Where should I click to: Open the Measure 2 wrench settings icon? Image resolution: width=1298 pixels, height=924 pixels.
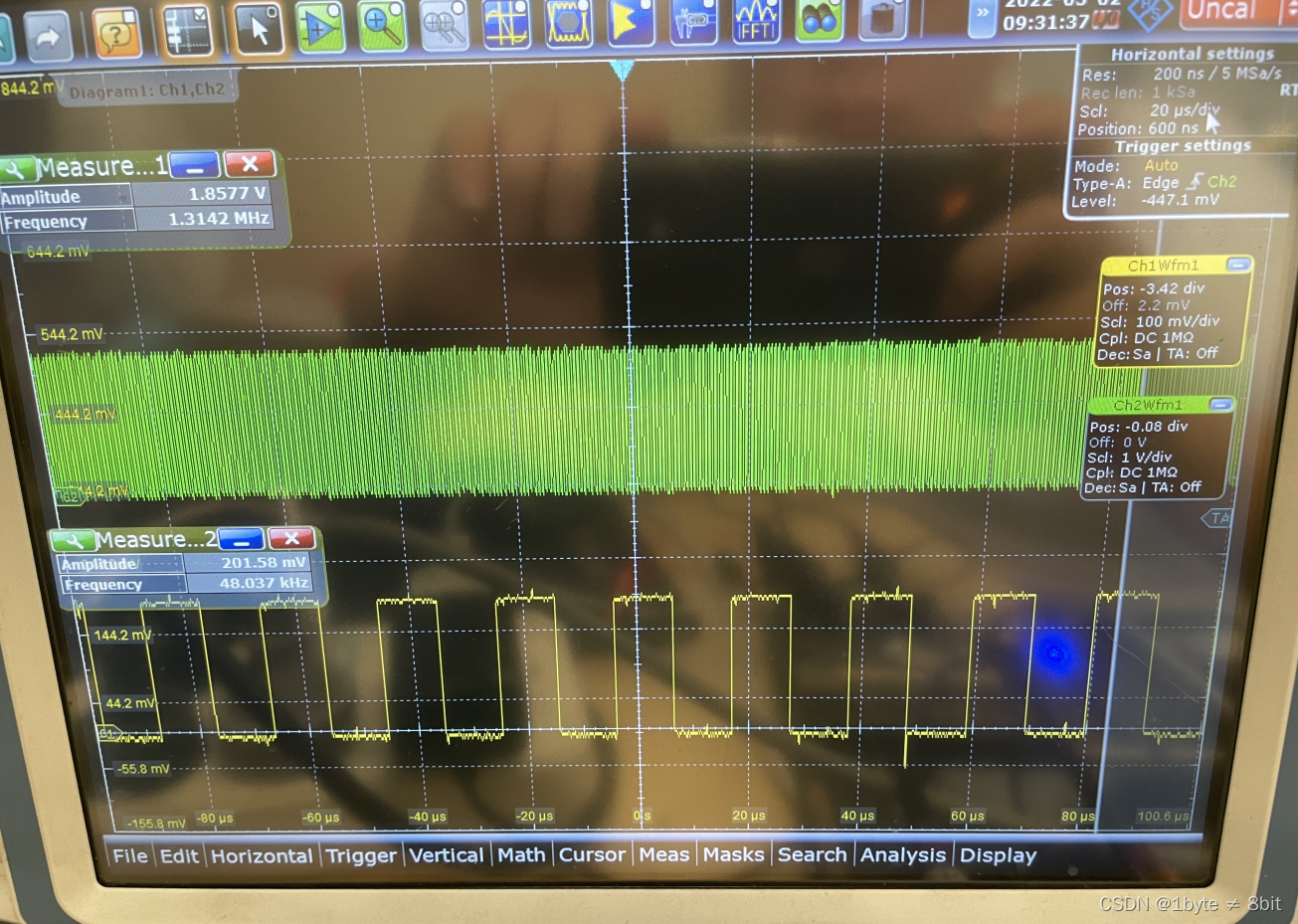(x=73, y=541)
